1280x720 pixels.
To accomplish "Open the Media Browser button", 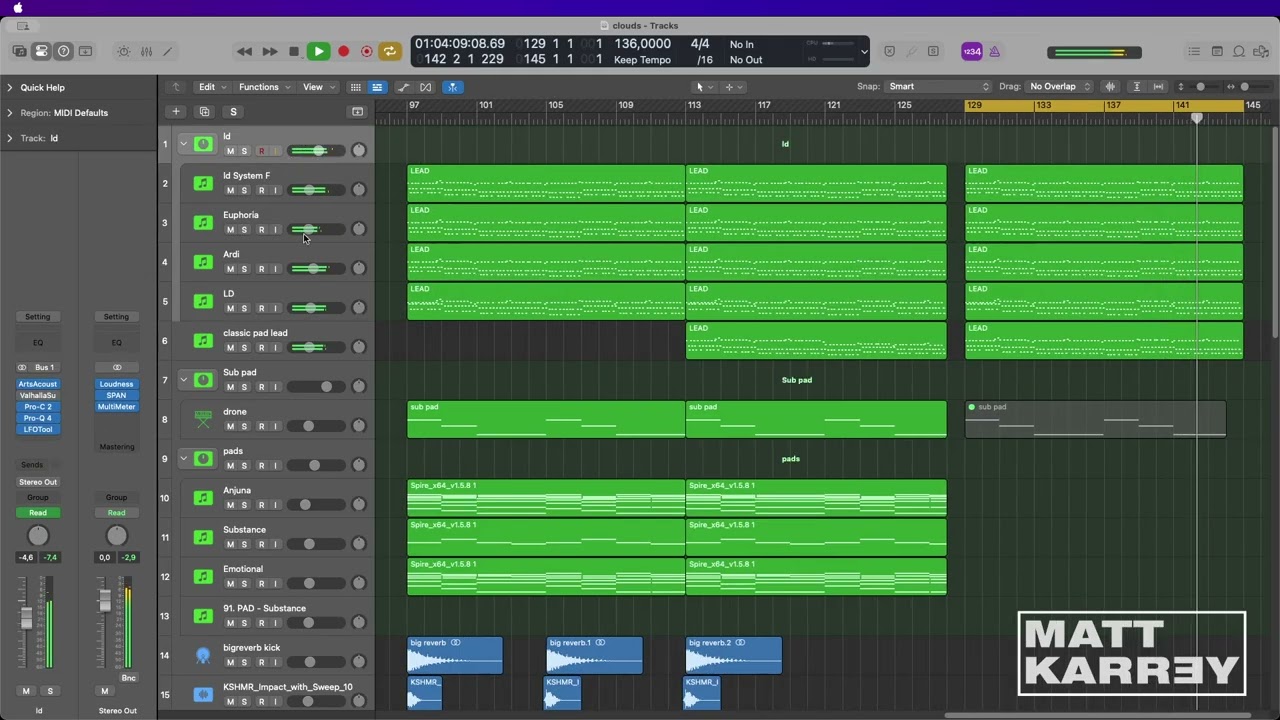I will (x=1261, y=51).
